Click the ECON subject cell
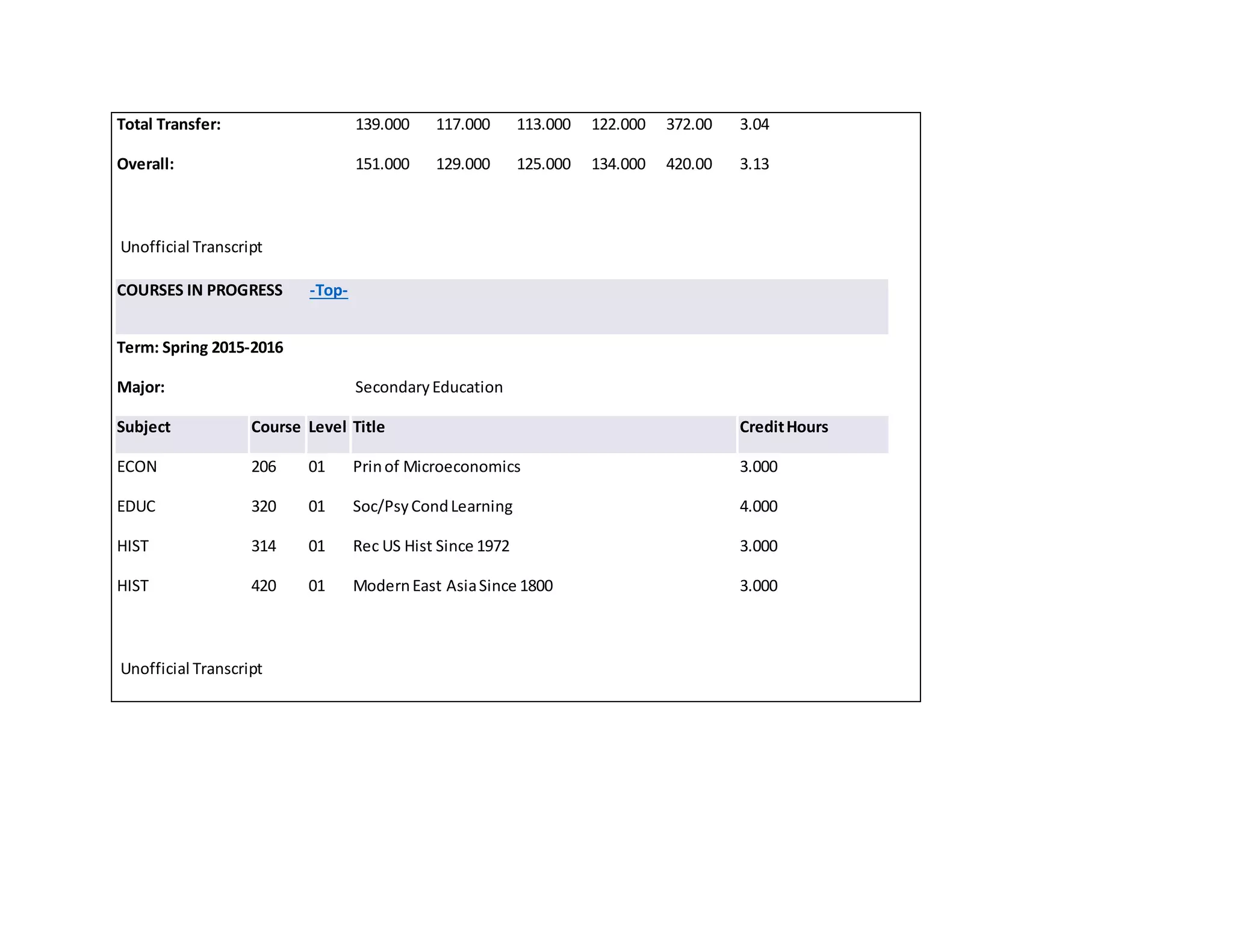 click(x=137, y=467)
